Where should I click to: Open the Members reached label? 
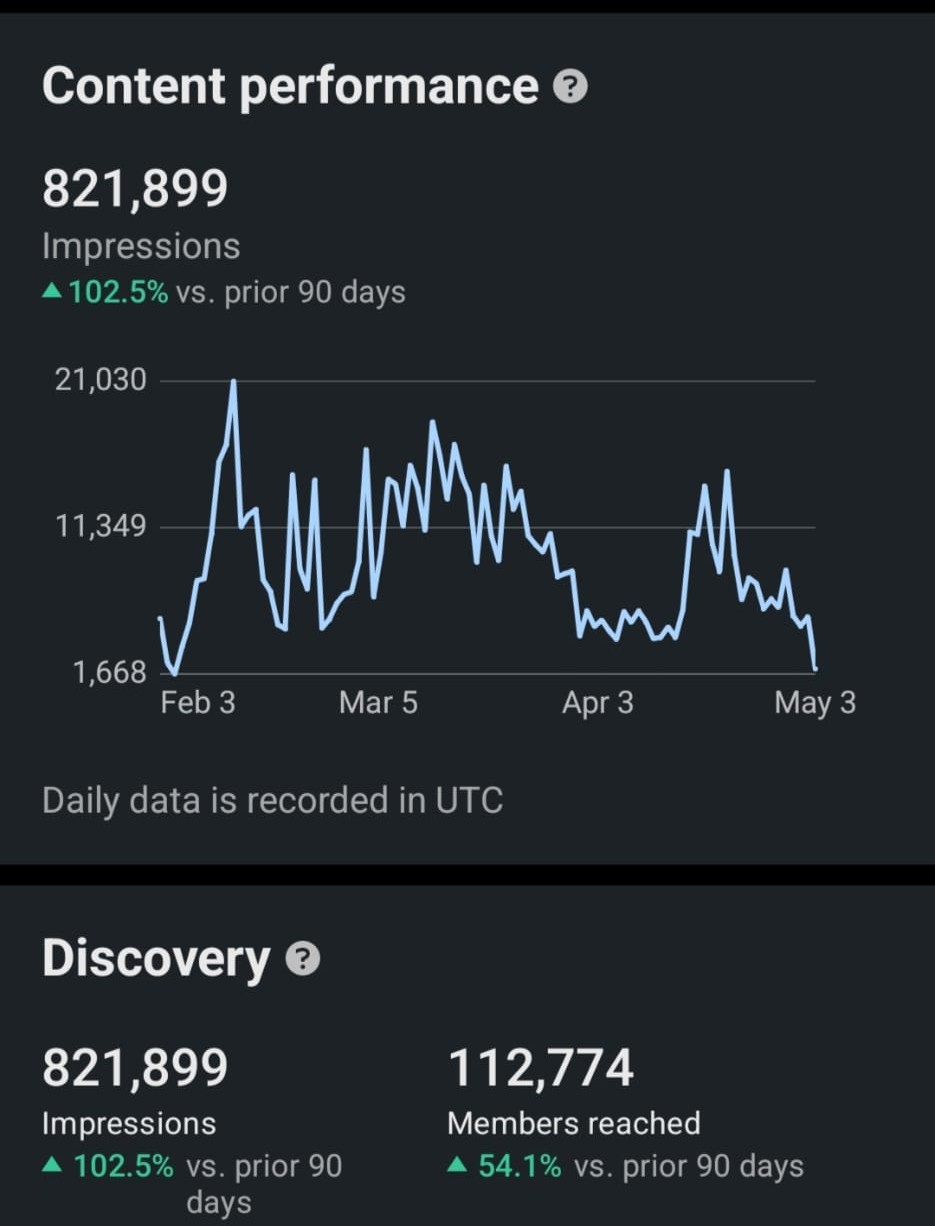pyautogui.click(x=573, y=1123)
